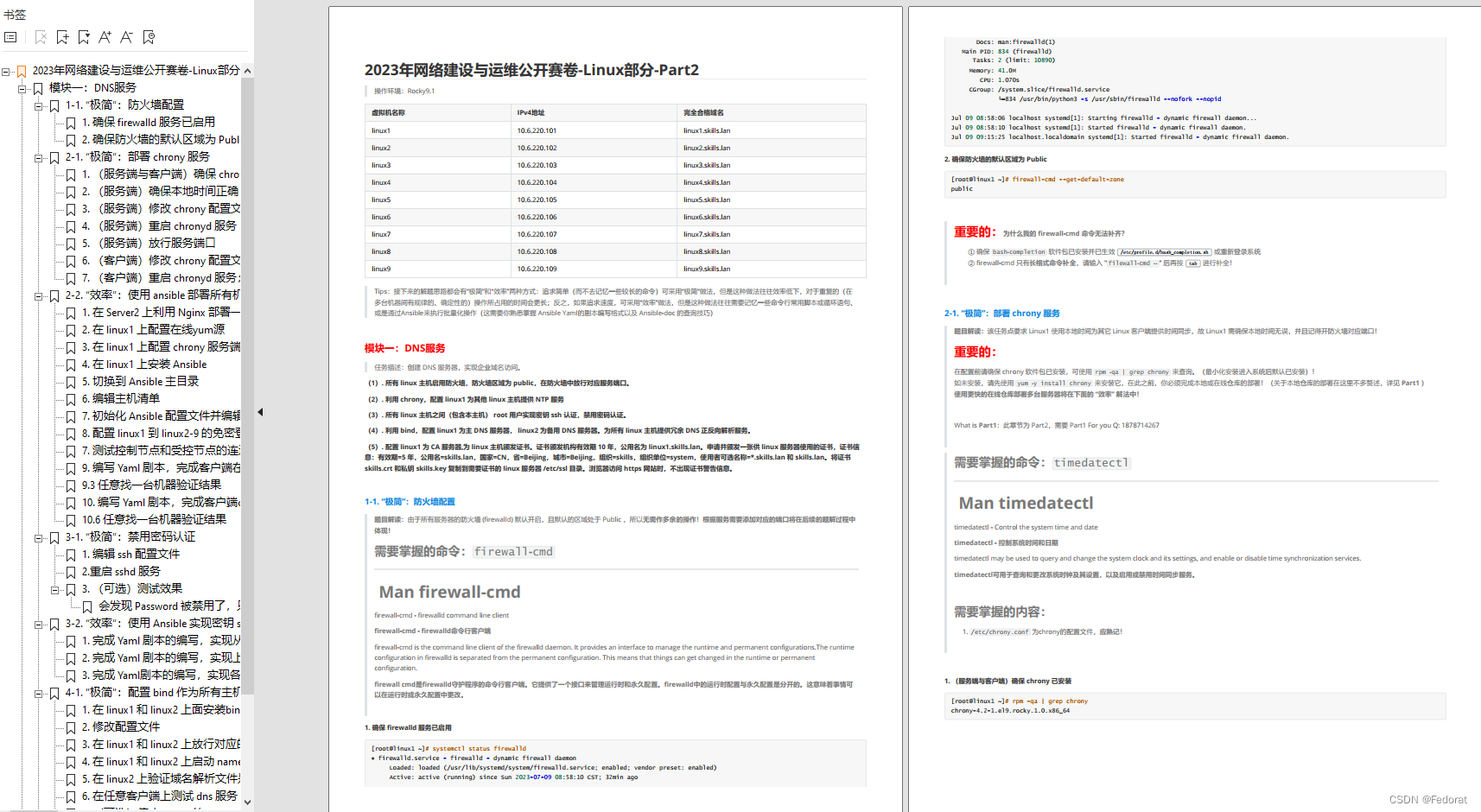Click bookmark icon beside 模块一：DNS服务
The height and width of the screenshot is (812, 1481).
point(38,88)
